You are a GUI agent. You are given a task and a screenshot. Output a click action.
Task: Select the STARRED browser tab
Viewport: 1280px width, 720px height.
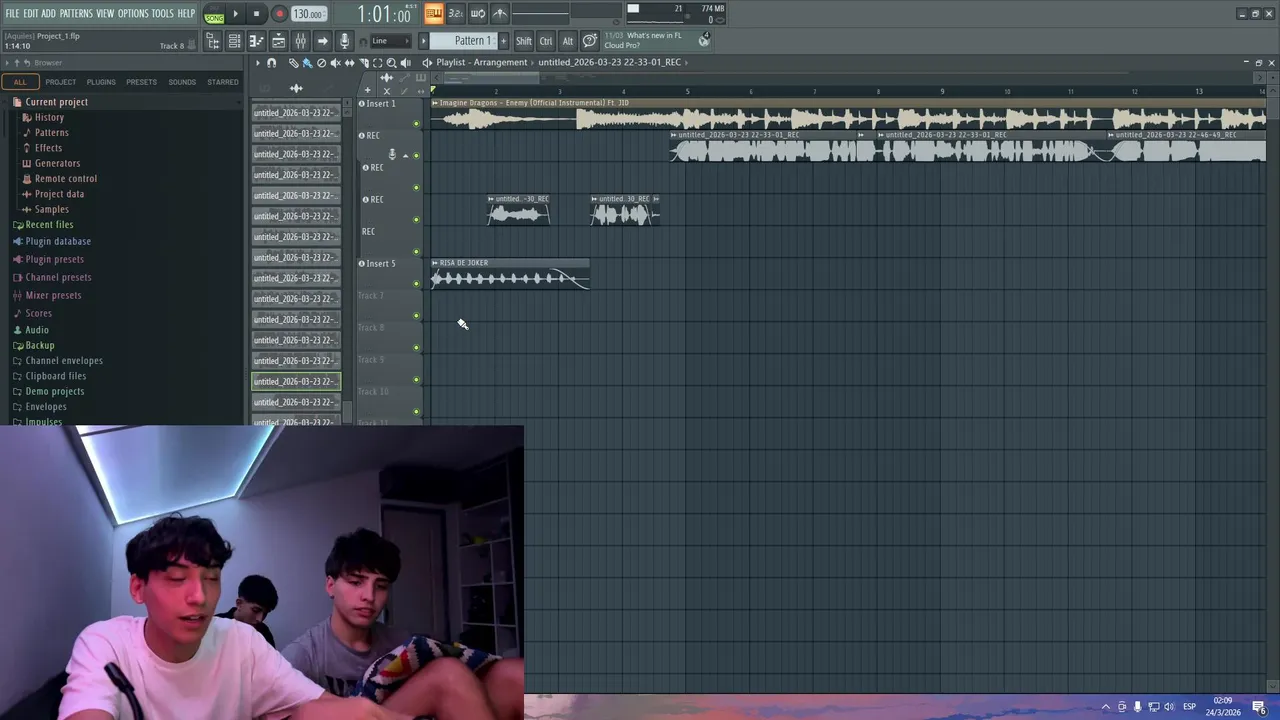coord(222,82)
